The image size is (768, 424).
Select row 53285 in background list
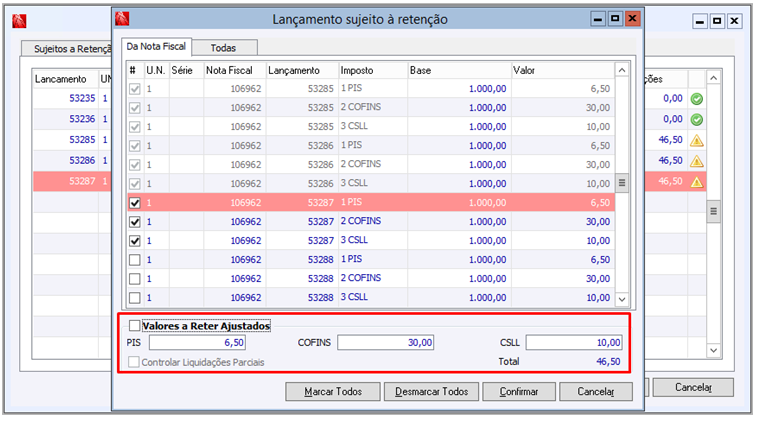click(72, 140)
